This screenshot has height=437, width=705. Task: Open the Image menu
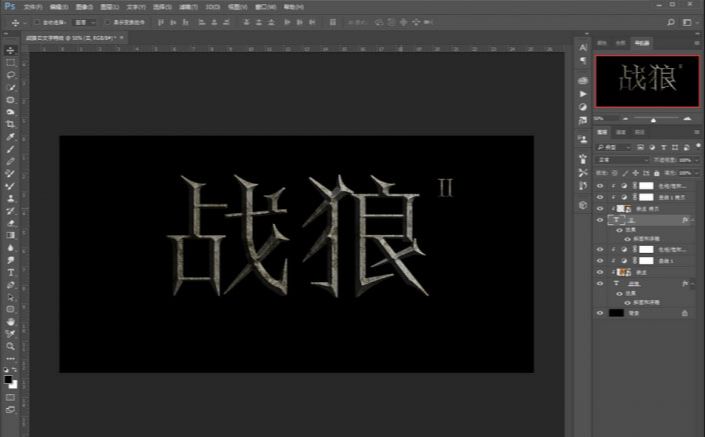(x=84, y=7)
